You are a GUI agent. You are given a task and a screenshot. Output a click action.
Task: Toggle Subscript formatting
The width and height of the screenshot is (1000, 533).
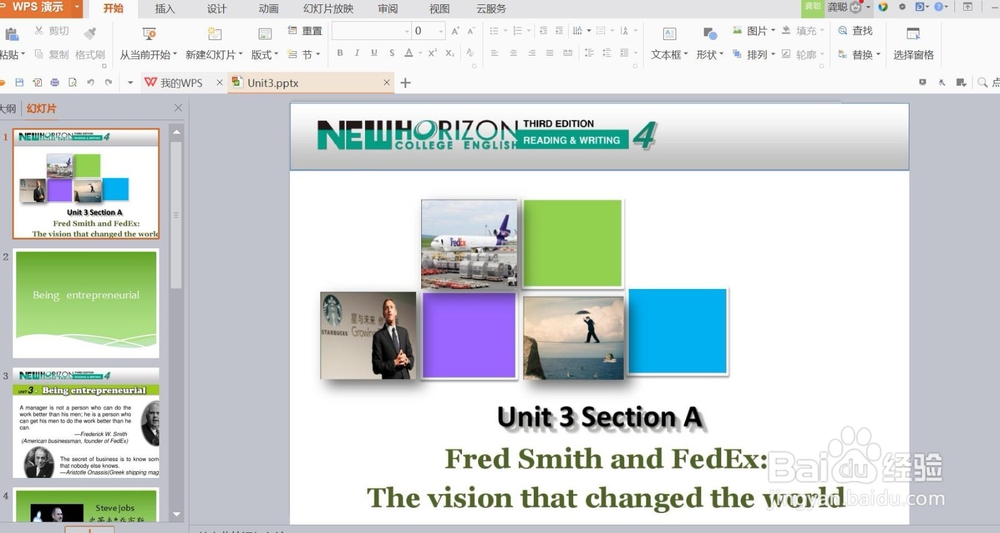[x=450, y=53]
